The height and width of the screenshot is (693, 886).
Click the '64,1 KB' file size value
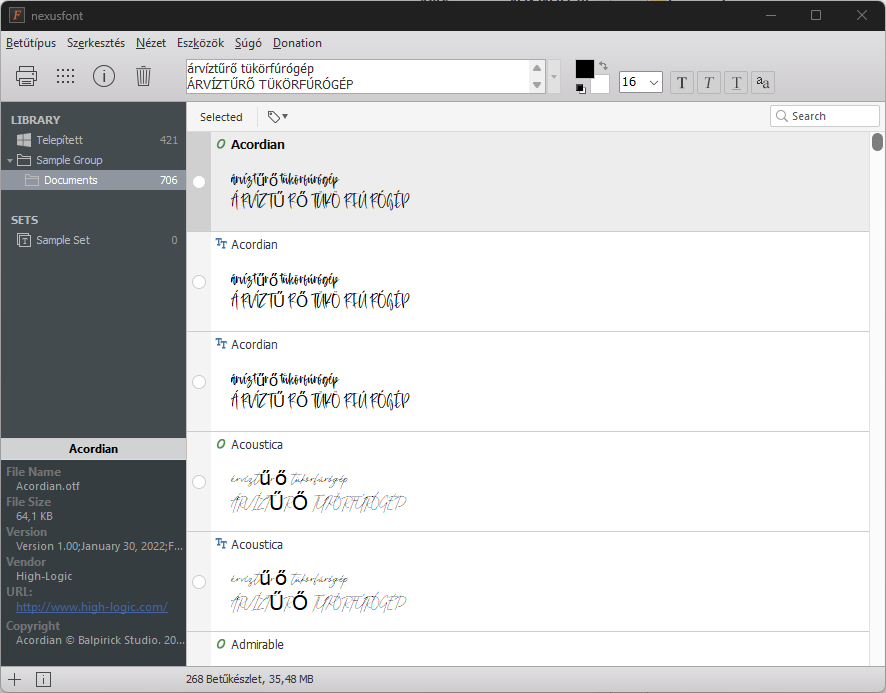34,516
